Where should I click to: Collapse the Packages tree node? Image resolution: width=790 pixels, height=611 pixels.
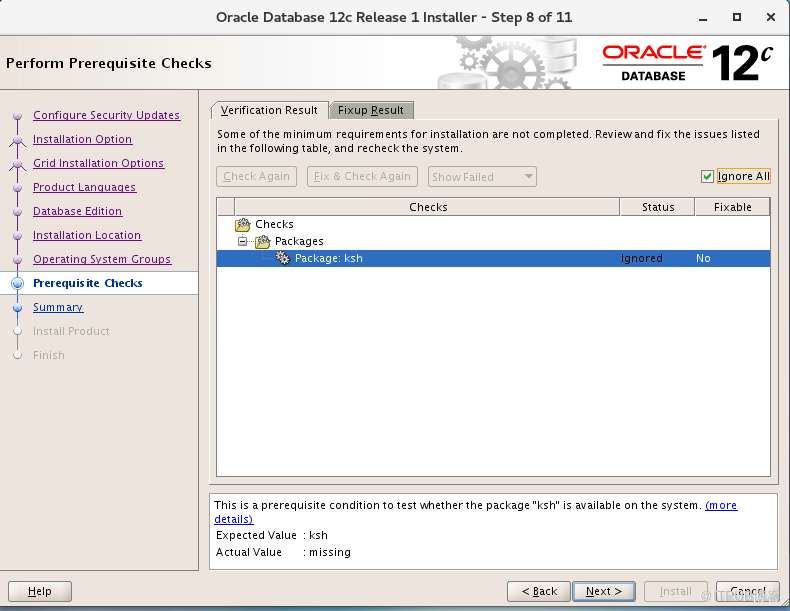tap(242, 241)
